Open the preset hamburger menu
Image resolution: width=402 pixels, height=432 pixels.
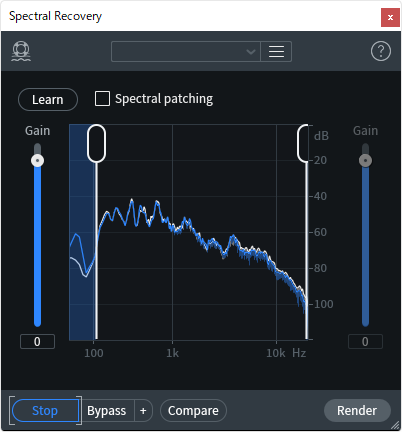click(276, 51)
